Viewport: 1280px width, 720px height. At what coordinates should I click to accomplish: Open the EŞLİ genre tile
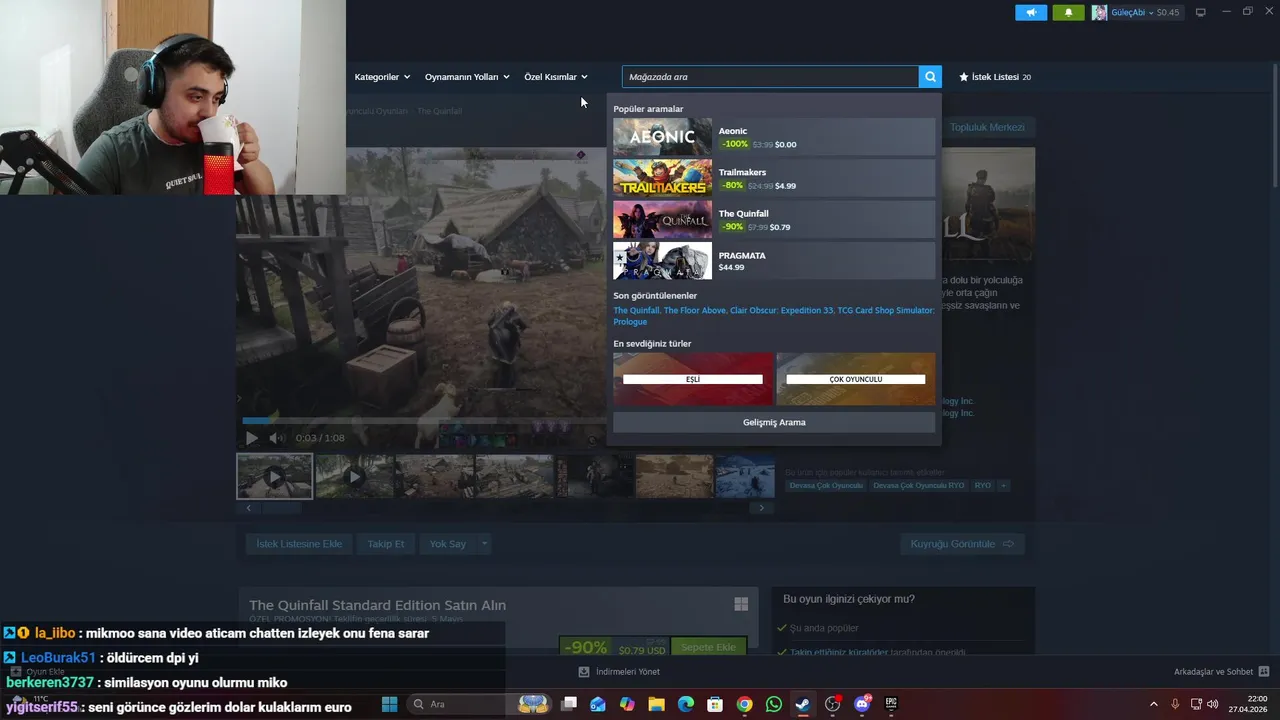693,379
